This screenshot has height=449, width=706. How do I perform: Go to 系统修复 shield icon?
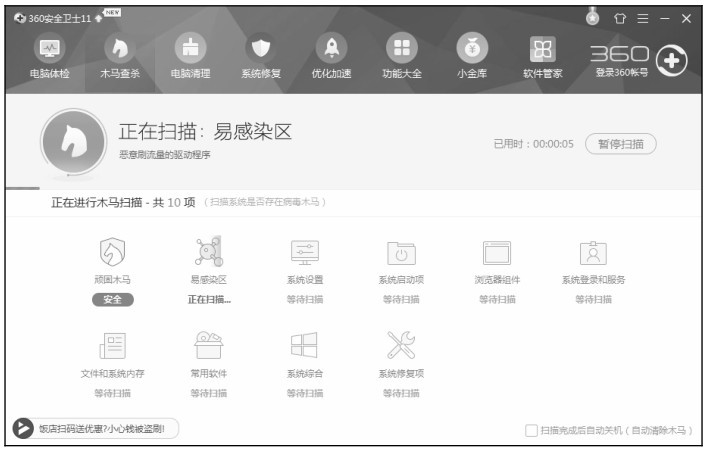point(261,49)
